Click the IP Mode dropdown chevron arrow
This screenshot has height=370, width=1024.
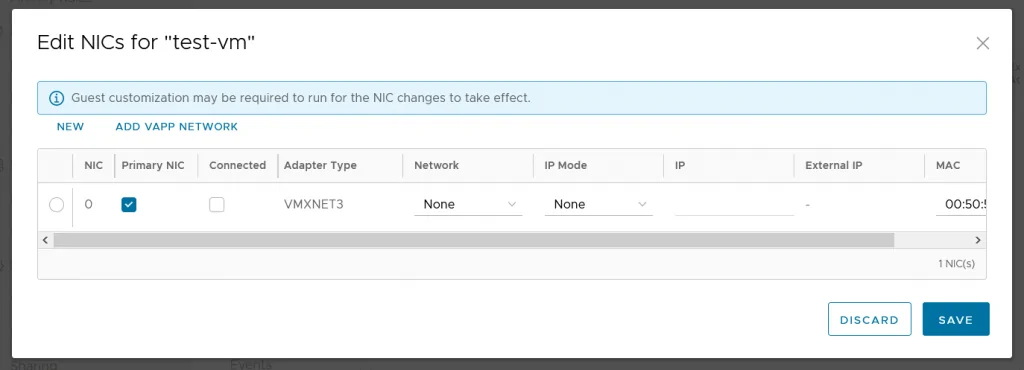(643, 204)
